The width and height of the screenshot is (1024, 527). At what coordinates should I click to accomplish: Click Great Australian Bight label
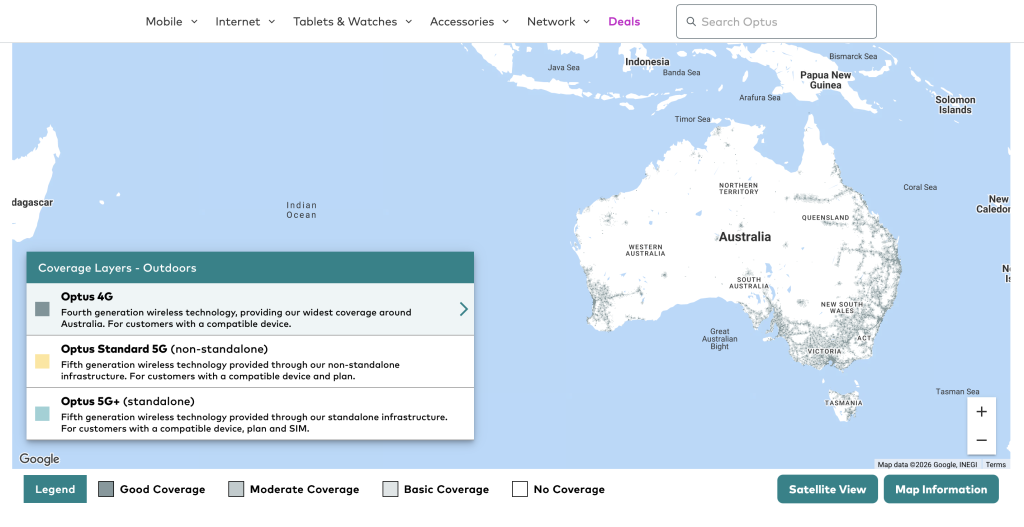pos(720,339)
